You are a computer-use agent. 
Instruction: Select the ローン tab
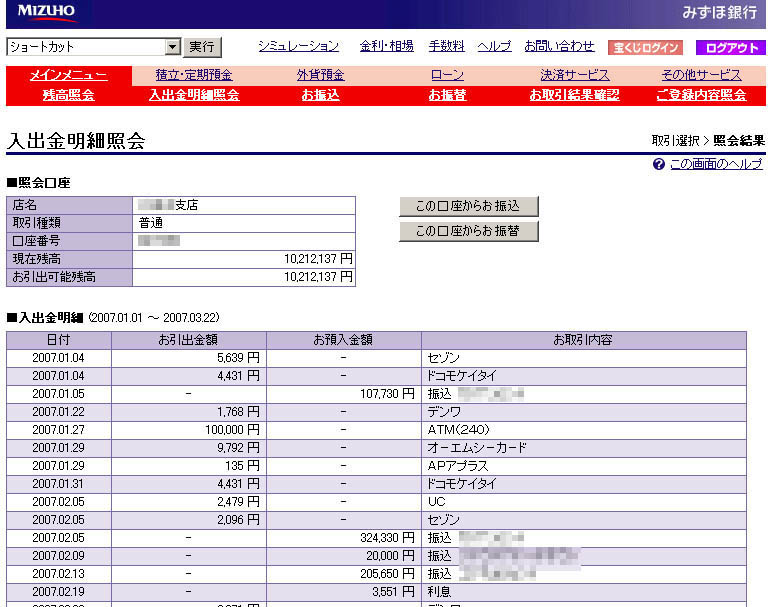tap(447, 75)
